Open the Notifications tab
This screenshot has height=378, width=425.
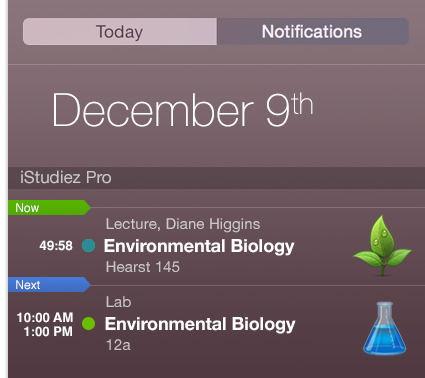(313, 32)
